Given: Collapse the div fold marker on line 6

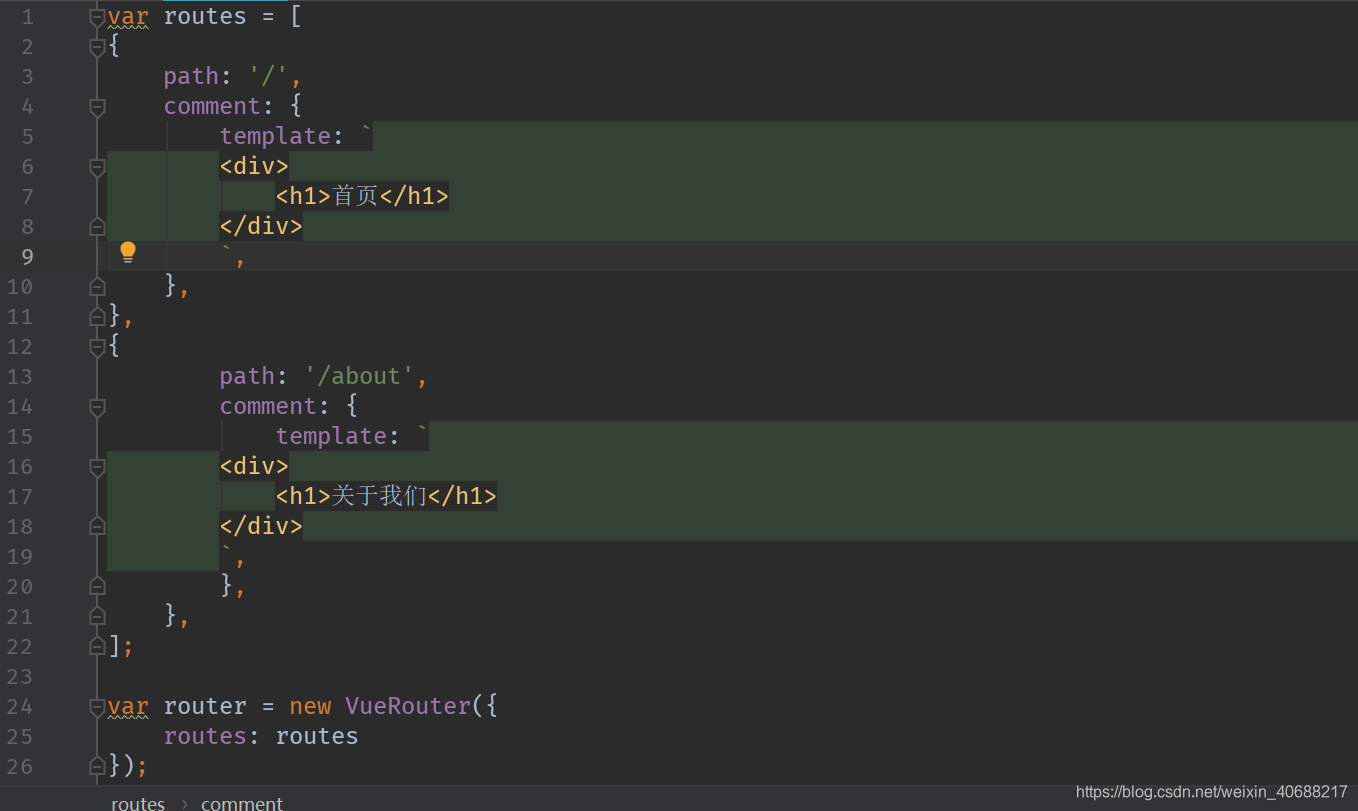Looking at the screenshot, I should (x=97, y=167).
